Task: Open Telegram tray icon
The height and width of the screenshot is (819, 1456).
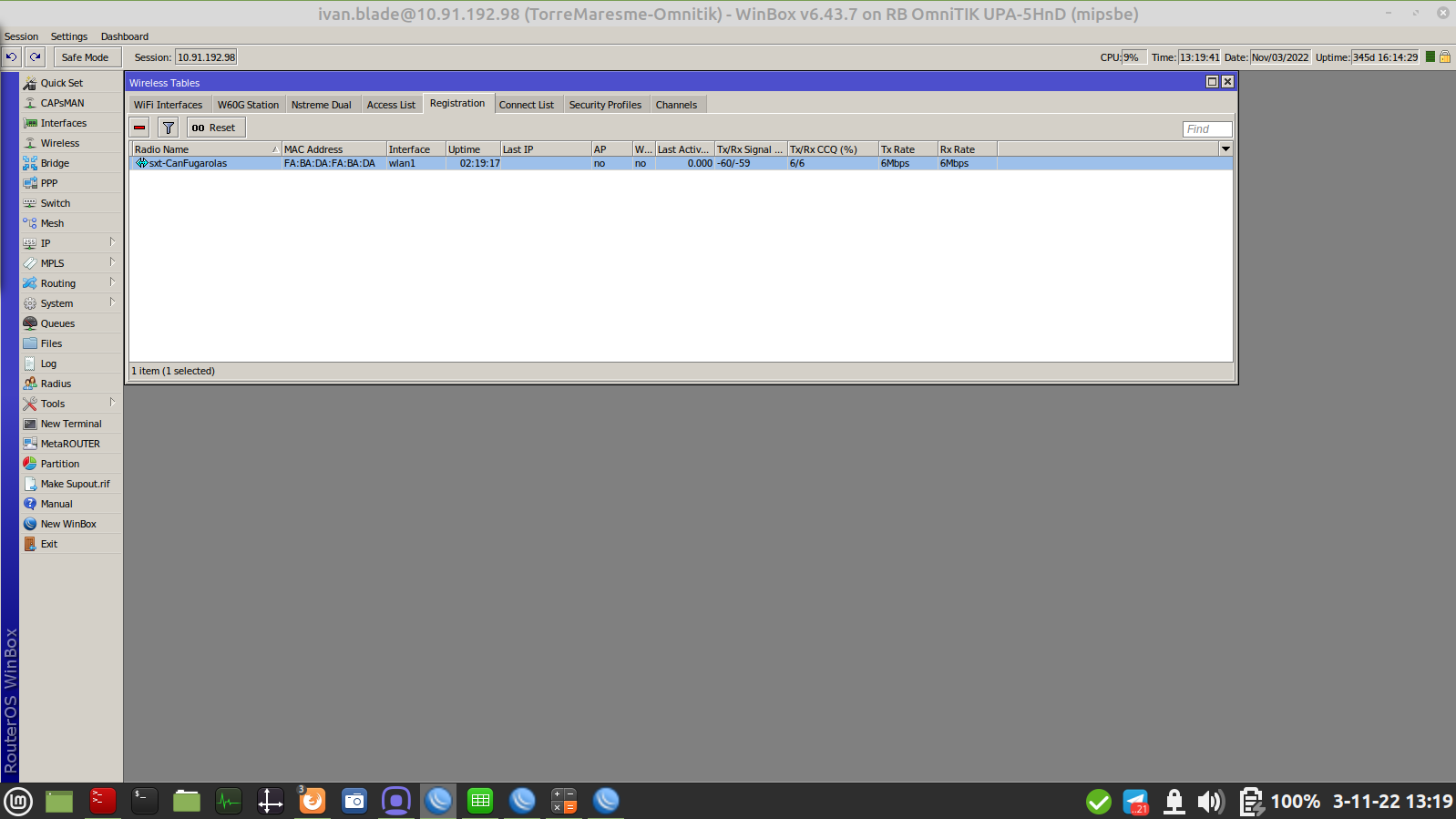Action: coord(1136,802)
